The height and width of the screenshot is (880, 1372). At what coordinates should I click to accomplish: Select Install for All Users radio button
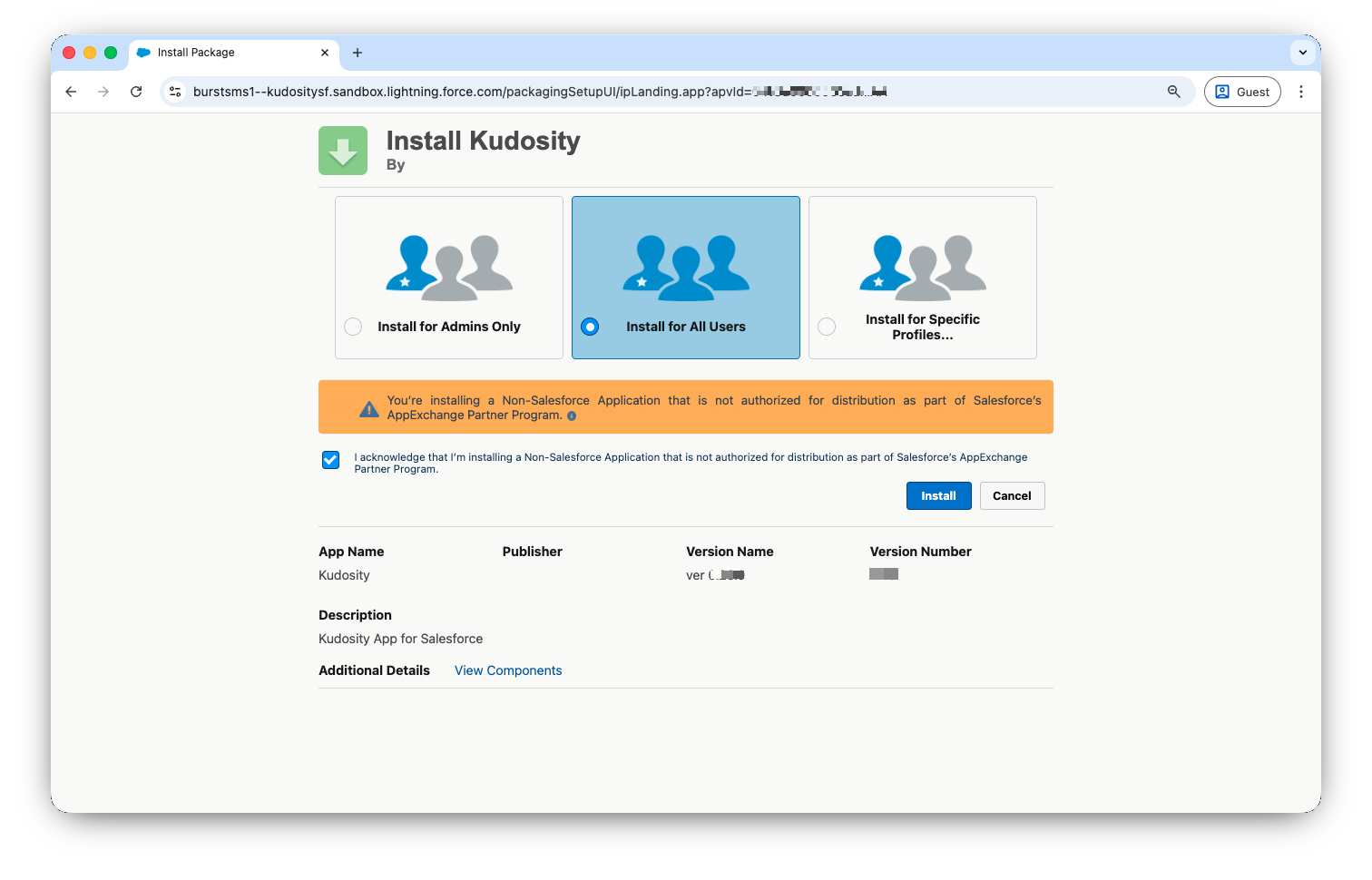[x=590, y=327]
